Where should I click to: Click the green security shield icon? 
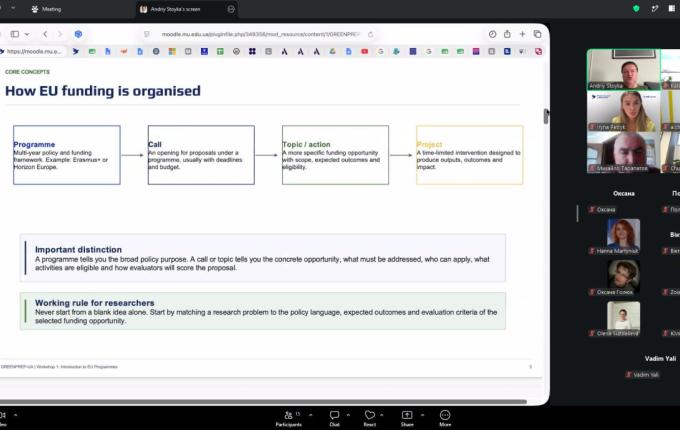pos(636,8)
